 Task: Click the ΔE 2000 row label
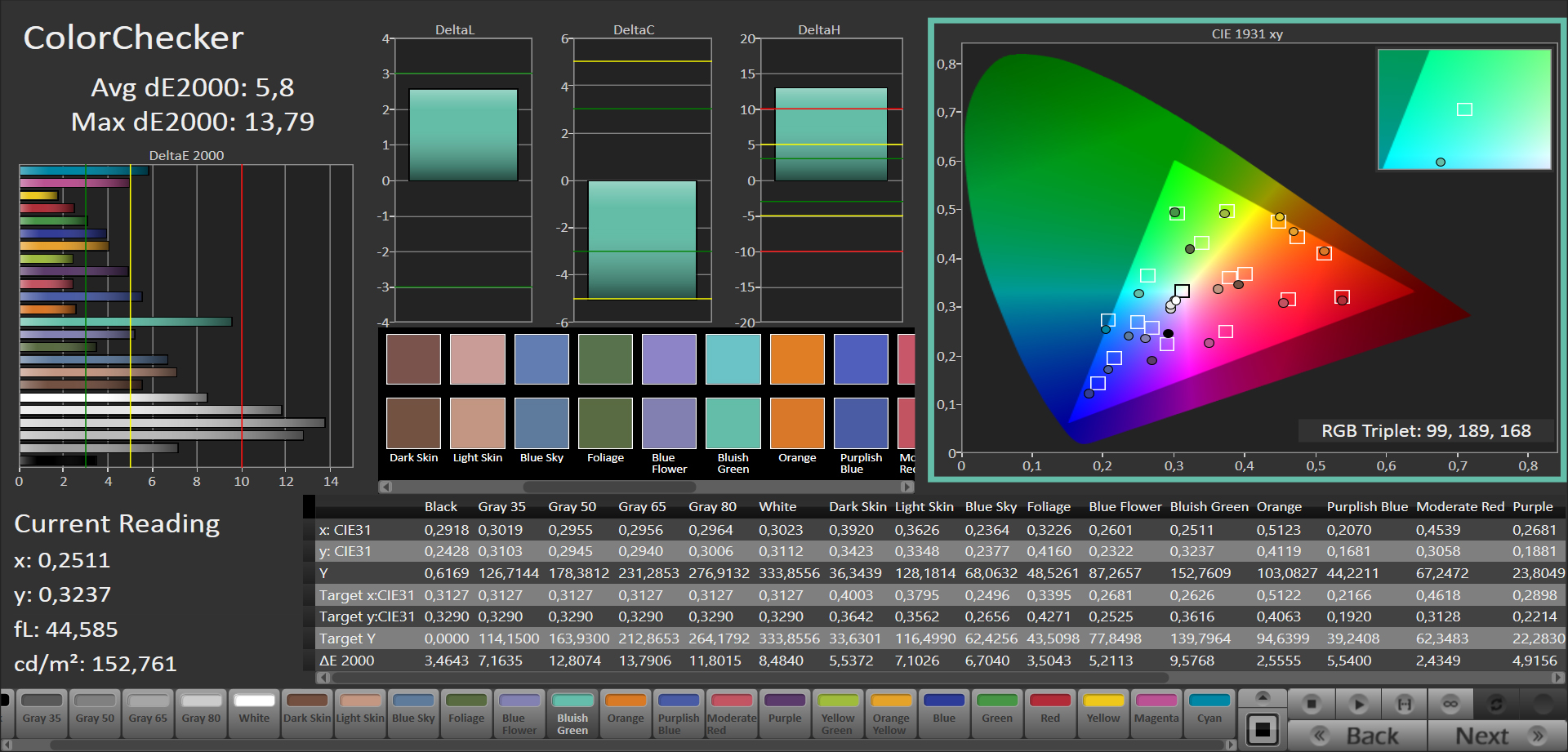click(x=346, y=661)
